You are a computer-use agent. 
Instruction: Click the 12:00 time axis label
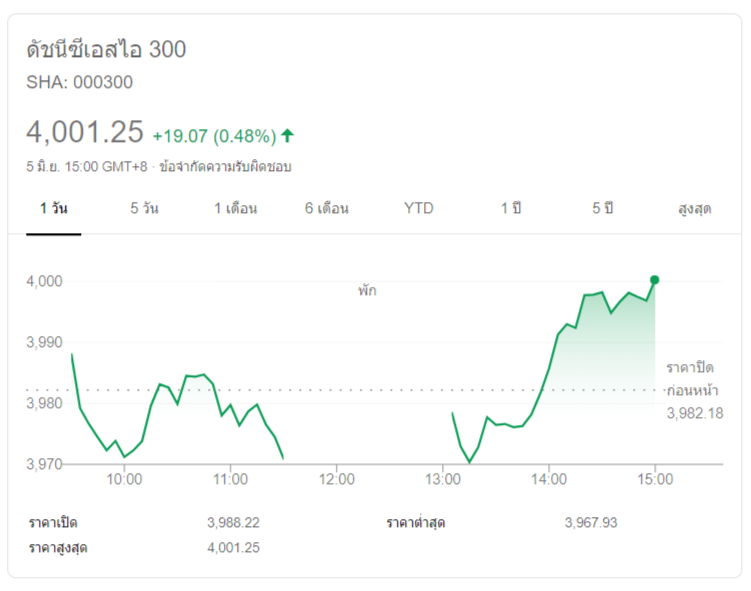[337, 480]
